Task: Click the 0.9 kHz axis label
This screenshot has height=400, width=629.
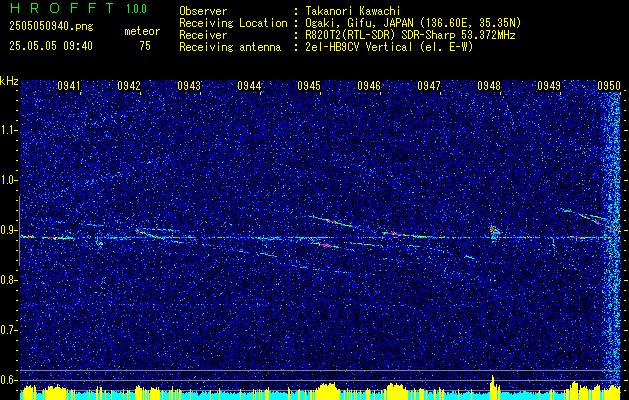Action: pyautogui.click(x=9, y=230)
